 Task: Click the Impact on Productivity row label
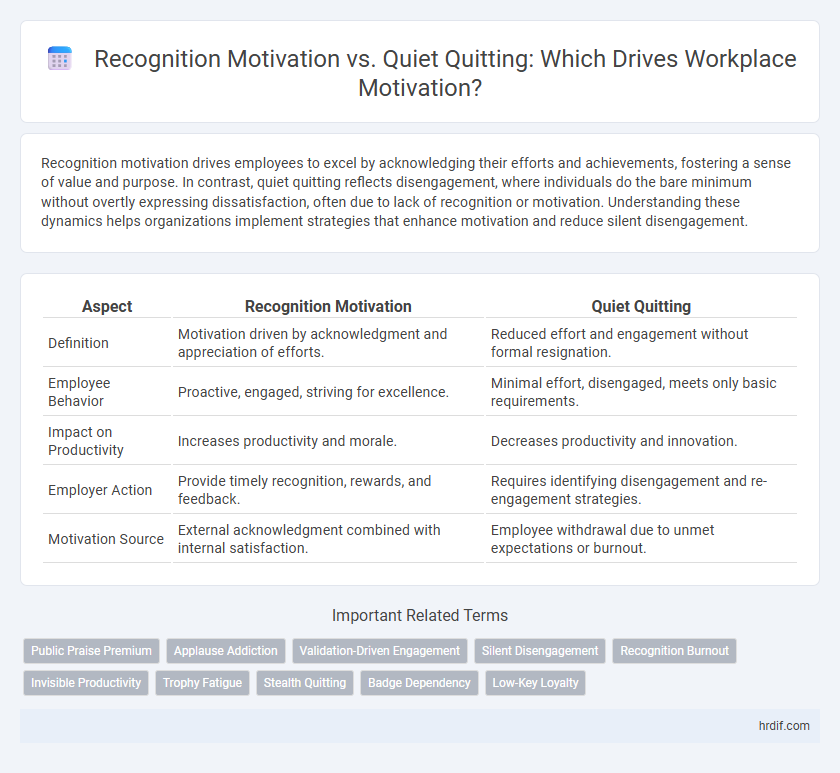[86, 441]
